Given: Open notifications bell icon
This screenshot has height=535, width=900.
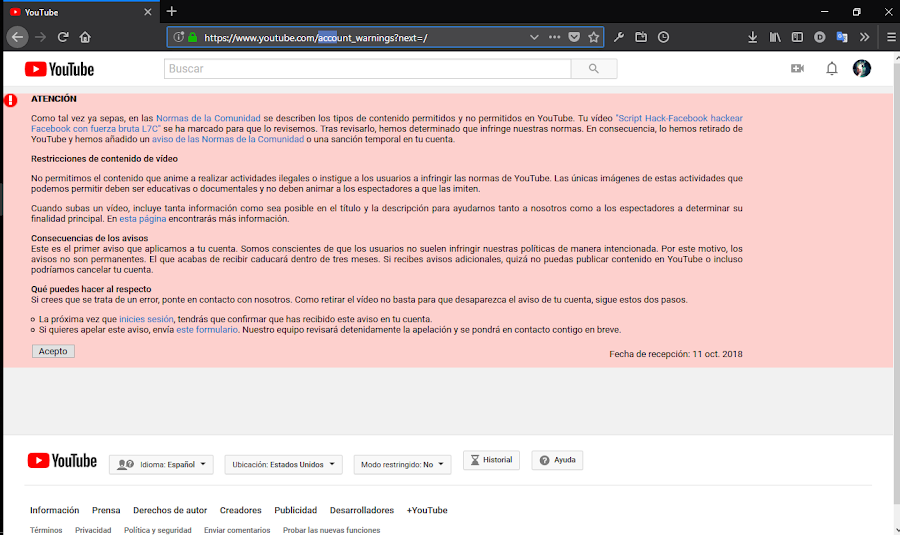Looking at the screenshot, I should pos(832,69).
